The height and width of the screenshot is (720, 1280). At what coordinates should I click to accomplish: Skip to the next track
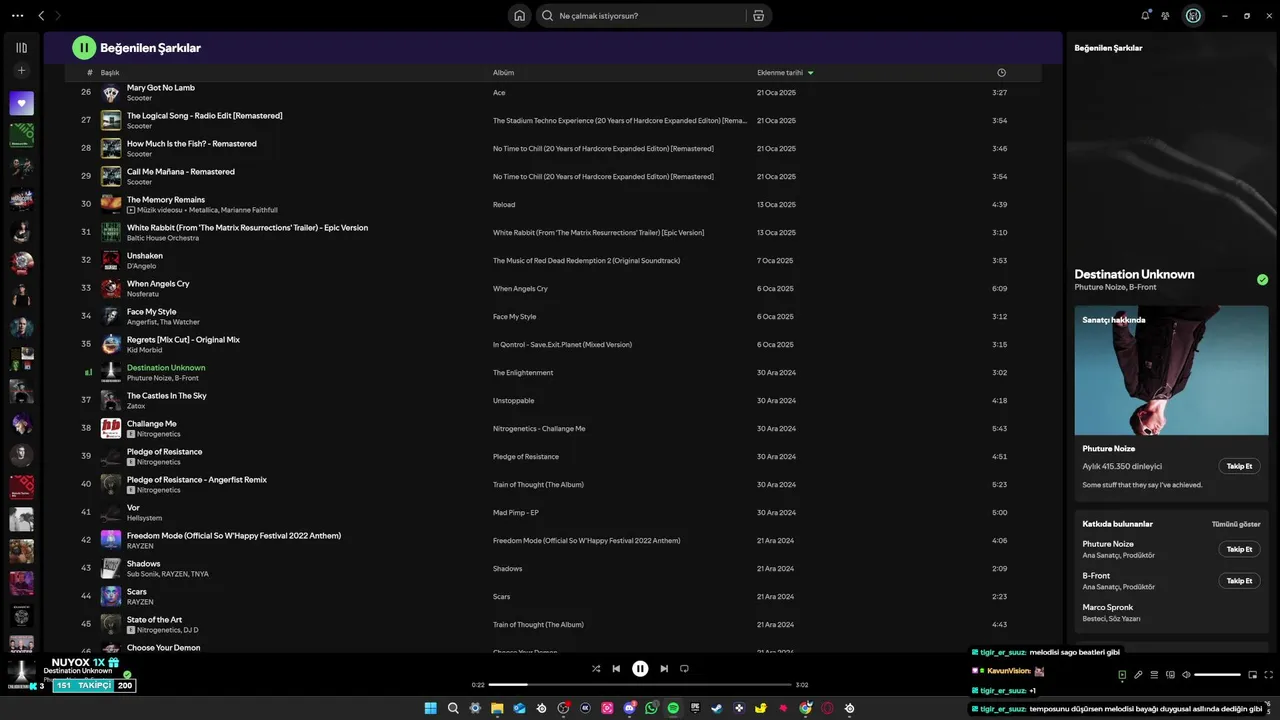point(664,669)
